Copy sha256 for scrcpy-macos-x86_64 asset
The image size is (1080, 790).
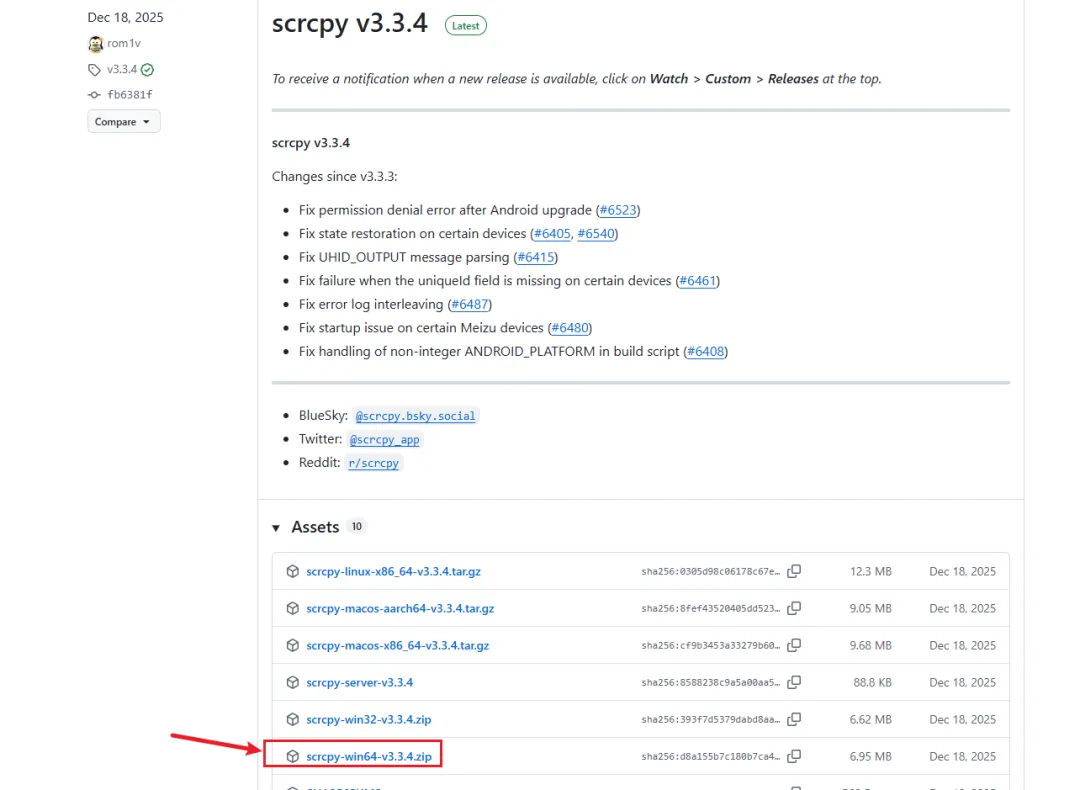point(794,645)
